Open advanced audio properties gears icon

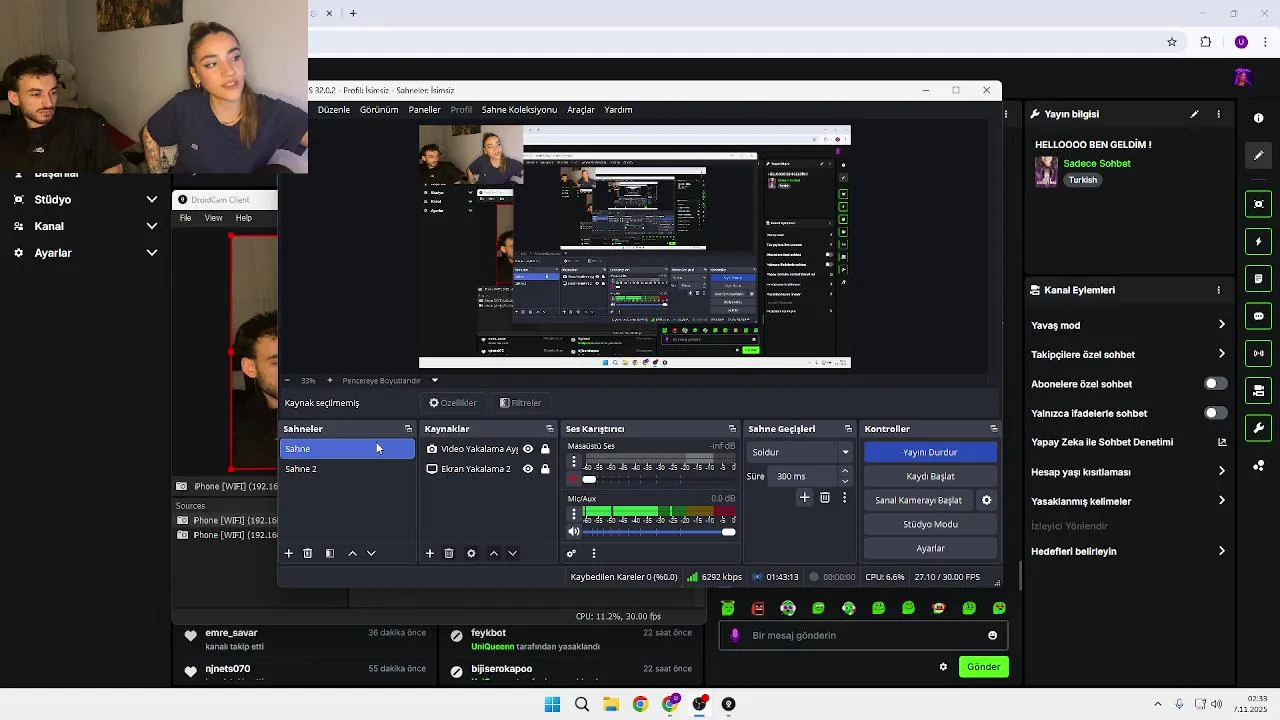point(571,553)
